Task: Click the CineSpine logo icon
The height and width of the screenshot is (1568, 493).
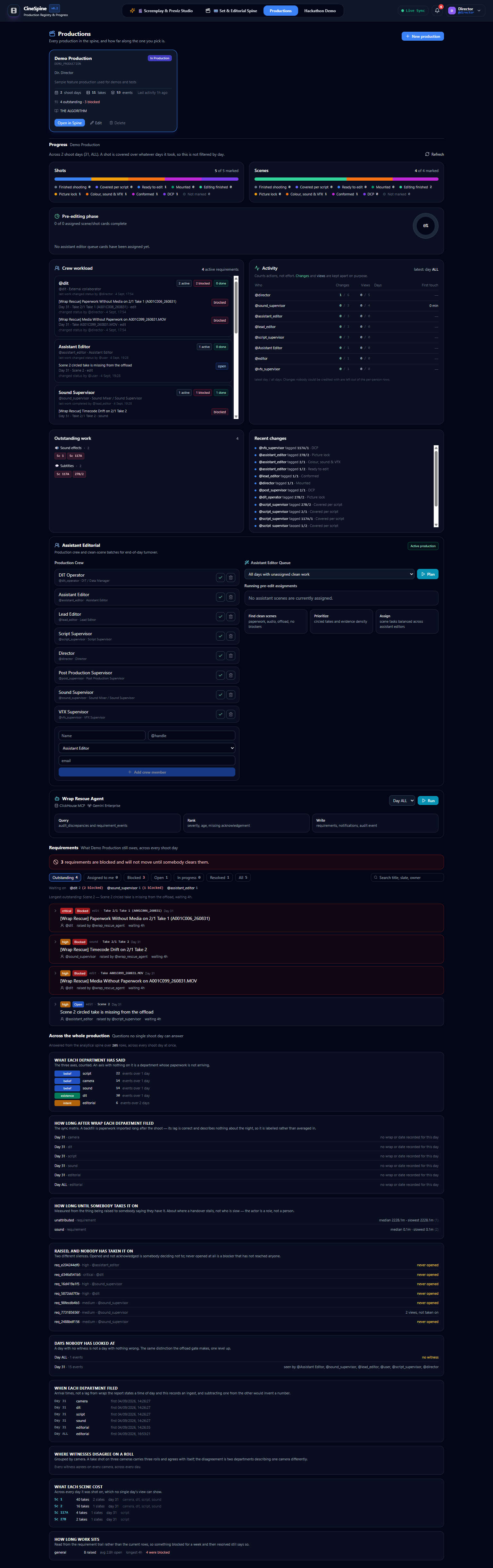Action: [x=13, y=10]
